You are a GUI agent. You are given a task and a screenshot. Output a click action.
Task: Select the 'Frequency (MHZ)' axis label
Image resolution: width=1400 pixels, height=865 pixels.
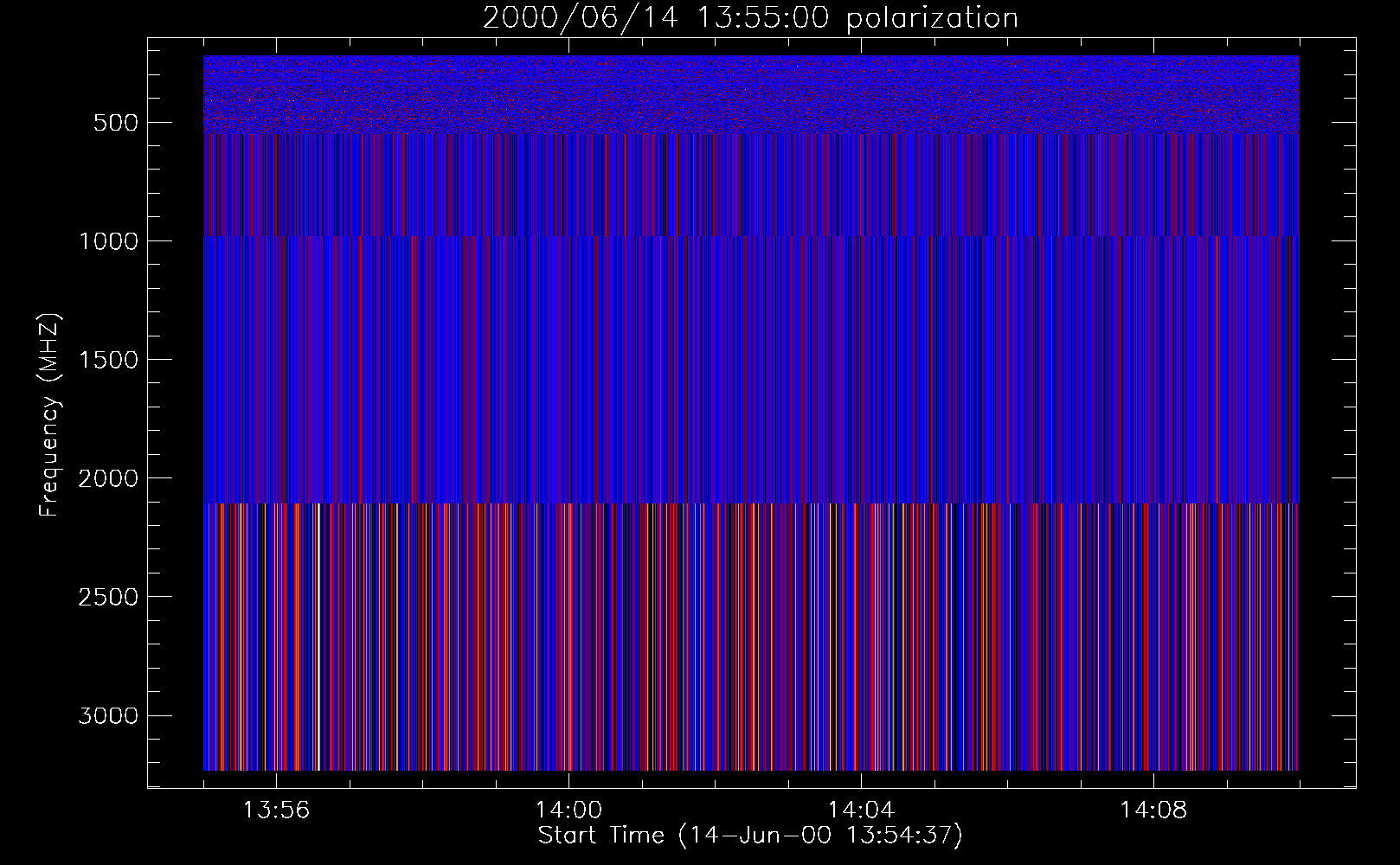click(x=50, y=414)
